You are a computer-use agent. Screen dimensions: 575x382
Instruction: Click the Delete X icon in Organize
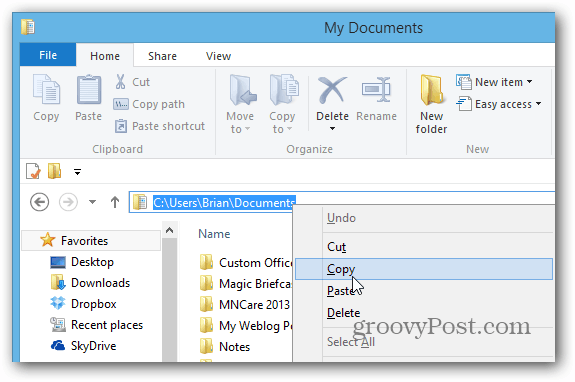tap(332, 90)
